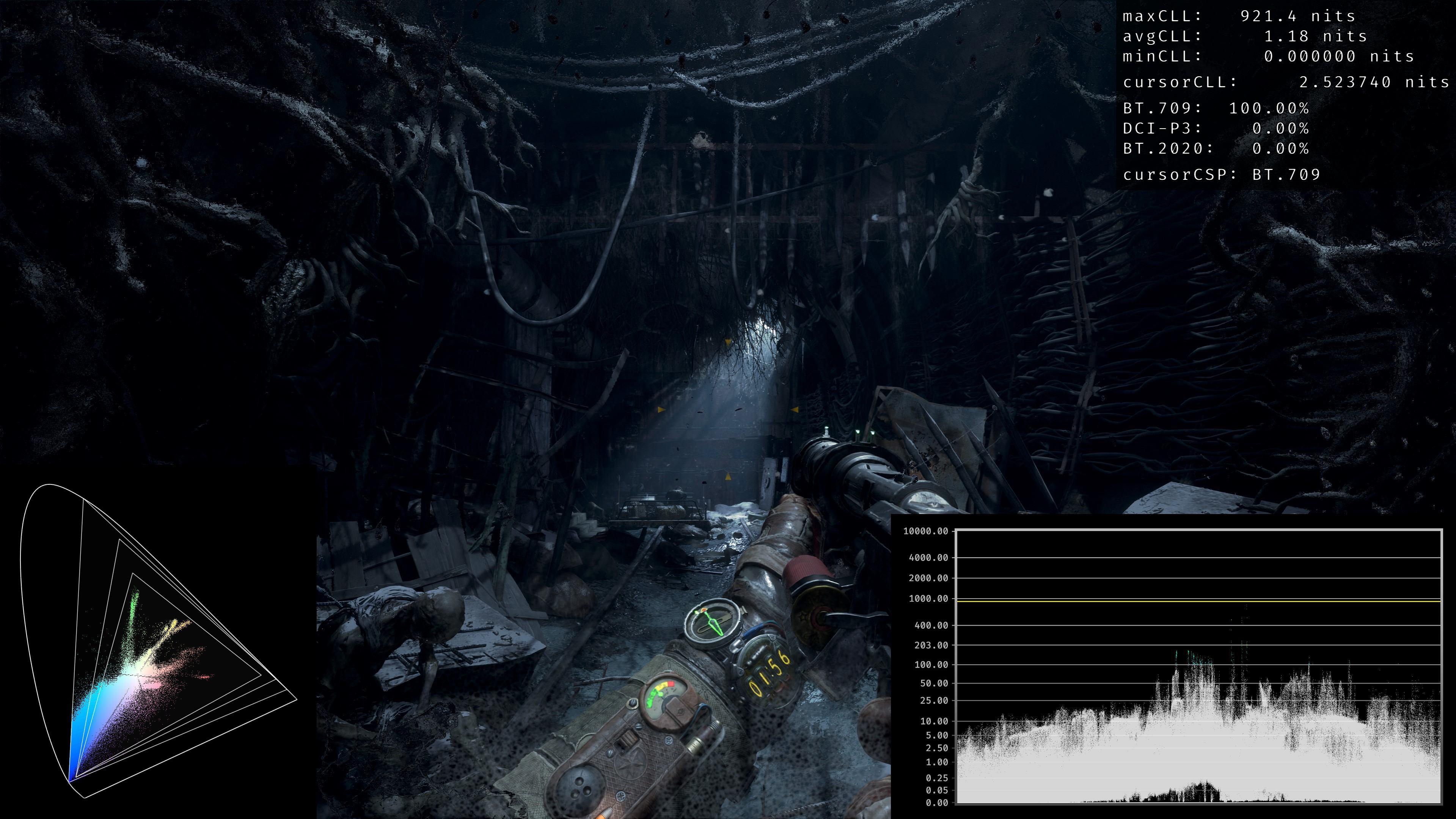Click the 1.00 waveform axis label

pos(936,762)
